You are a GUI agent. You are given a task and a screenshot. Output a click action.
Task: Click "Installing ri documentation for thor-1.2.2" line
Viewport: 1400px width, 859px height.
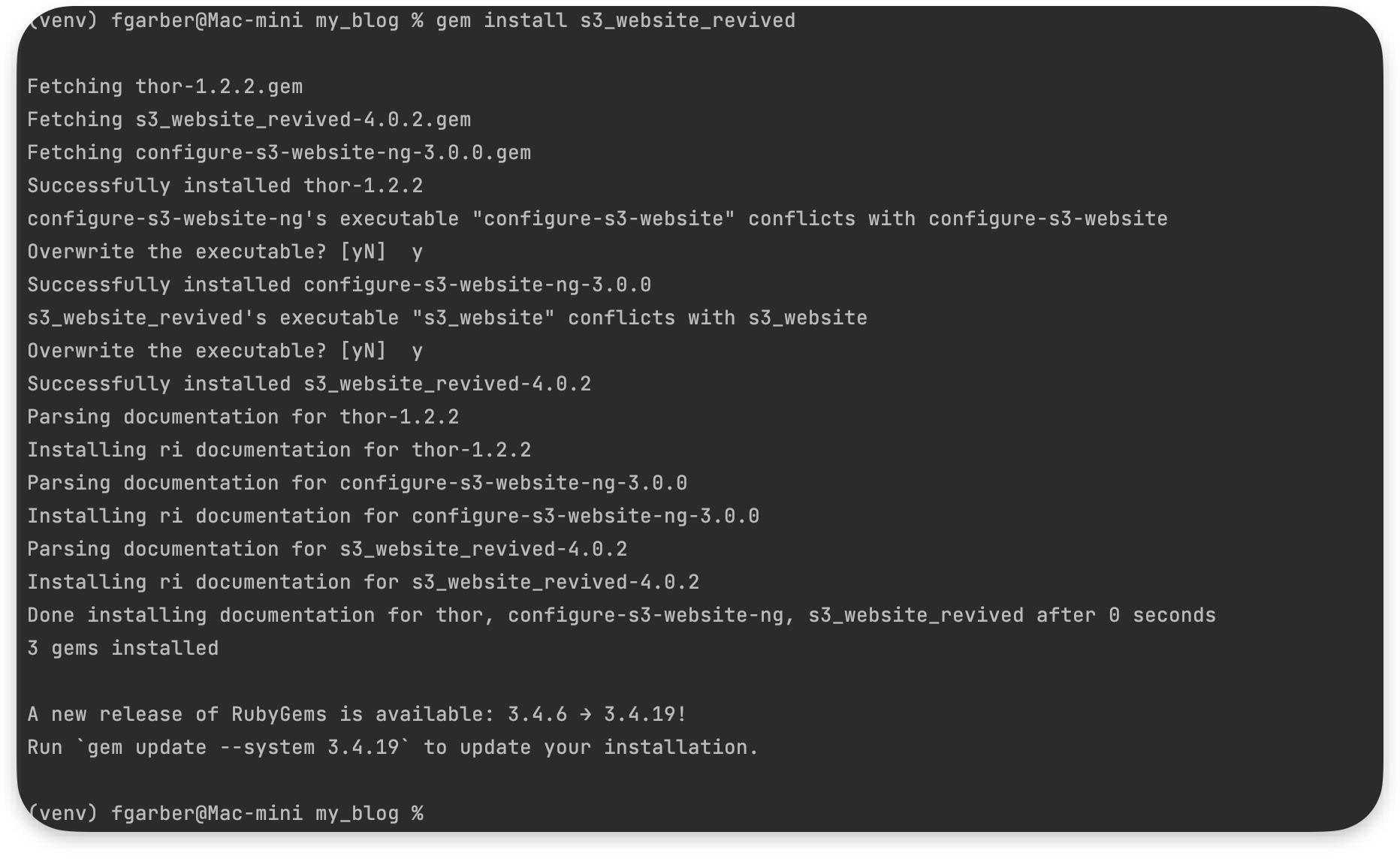coord(279,451)
